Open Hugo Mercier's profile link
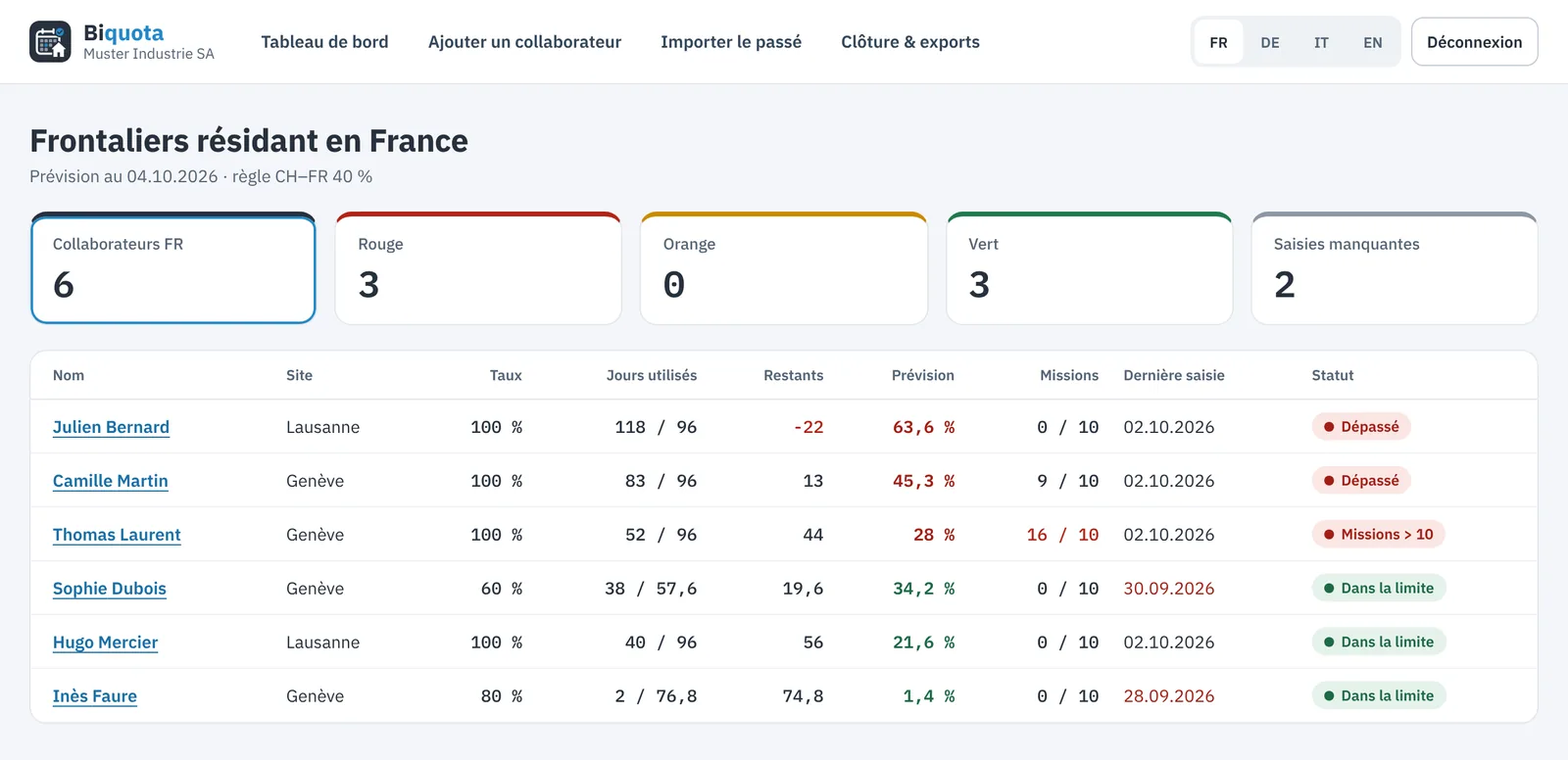 click(105, 642)
